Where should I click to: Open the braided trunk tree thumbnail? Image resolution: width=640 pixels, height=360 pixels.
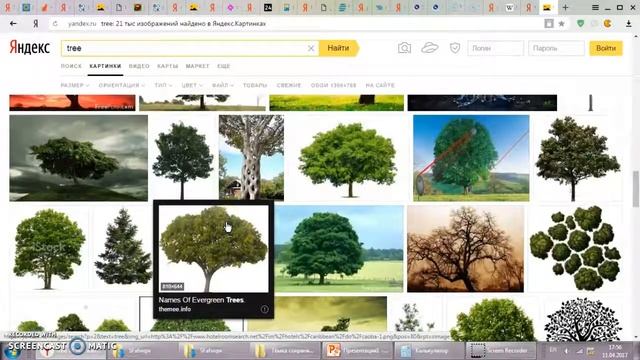[251, 158]
